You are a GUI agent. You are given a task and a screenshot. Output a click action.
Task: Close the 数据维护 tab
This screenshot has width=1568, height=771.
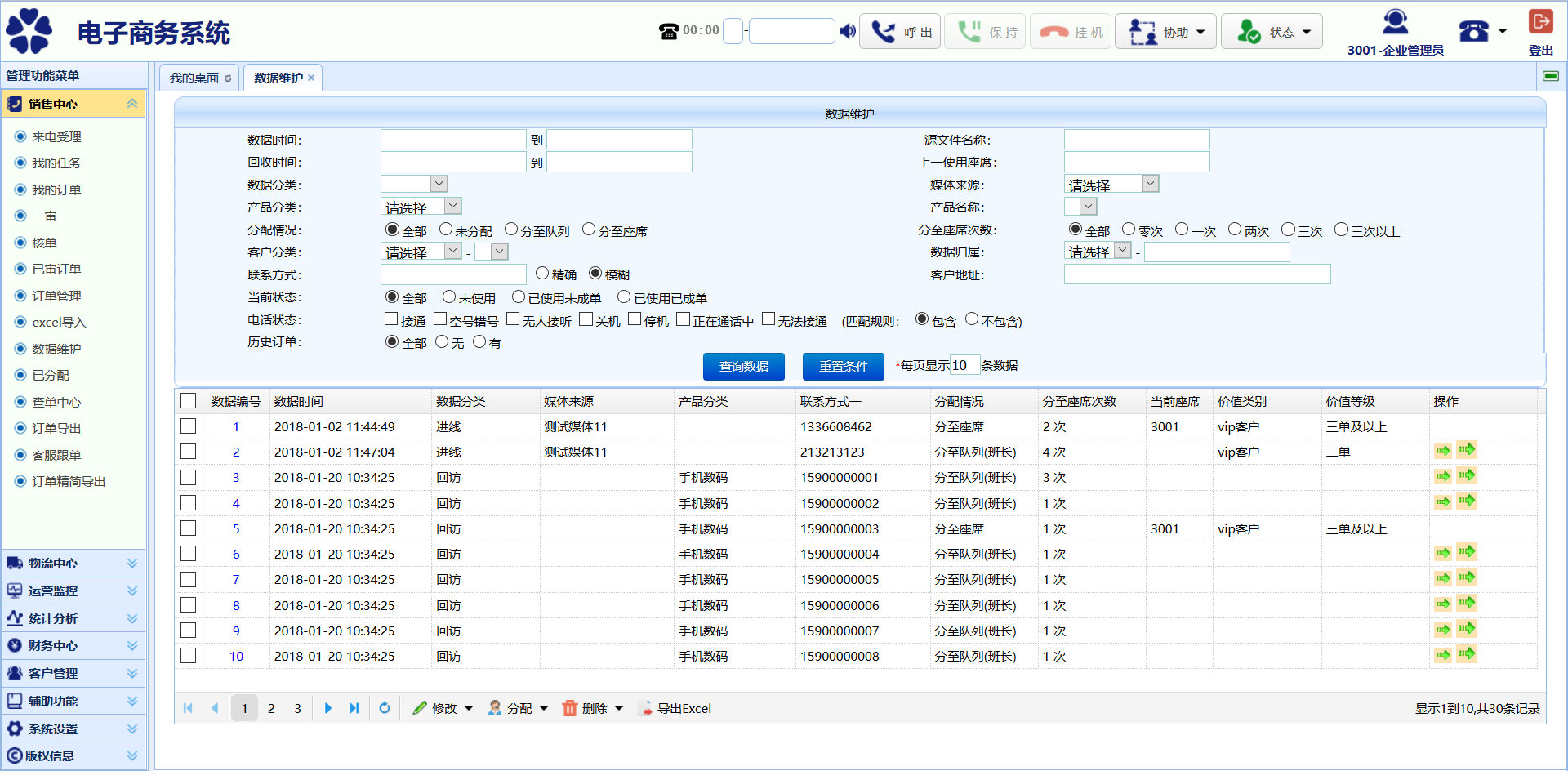tap(311, 78)
